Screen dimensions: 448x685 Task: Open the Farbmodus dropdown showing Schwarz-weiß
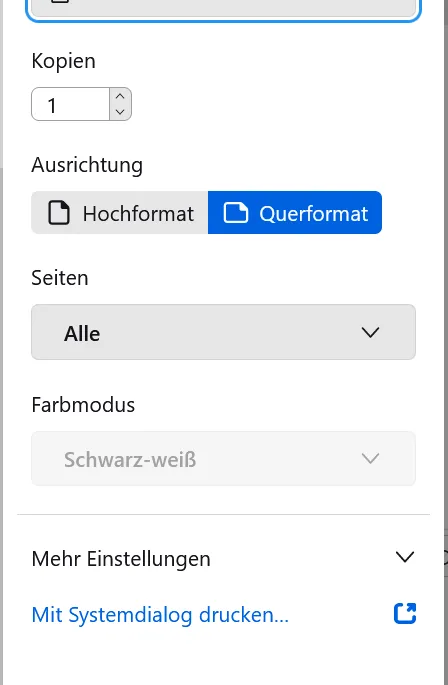(223, 459)
